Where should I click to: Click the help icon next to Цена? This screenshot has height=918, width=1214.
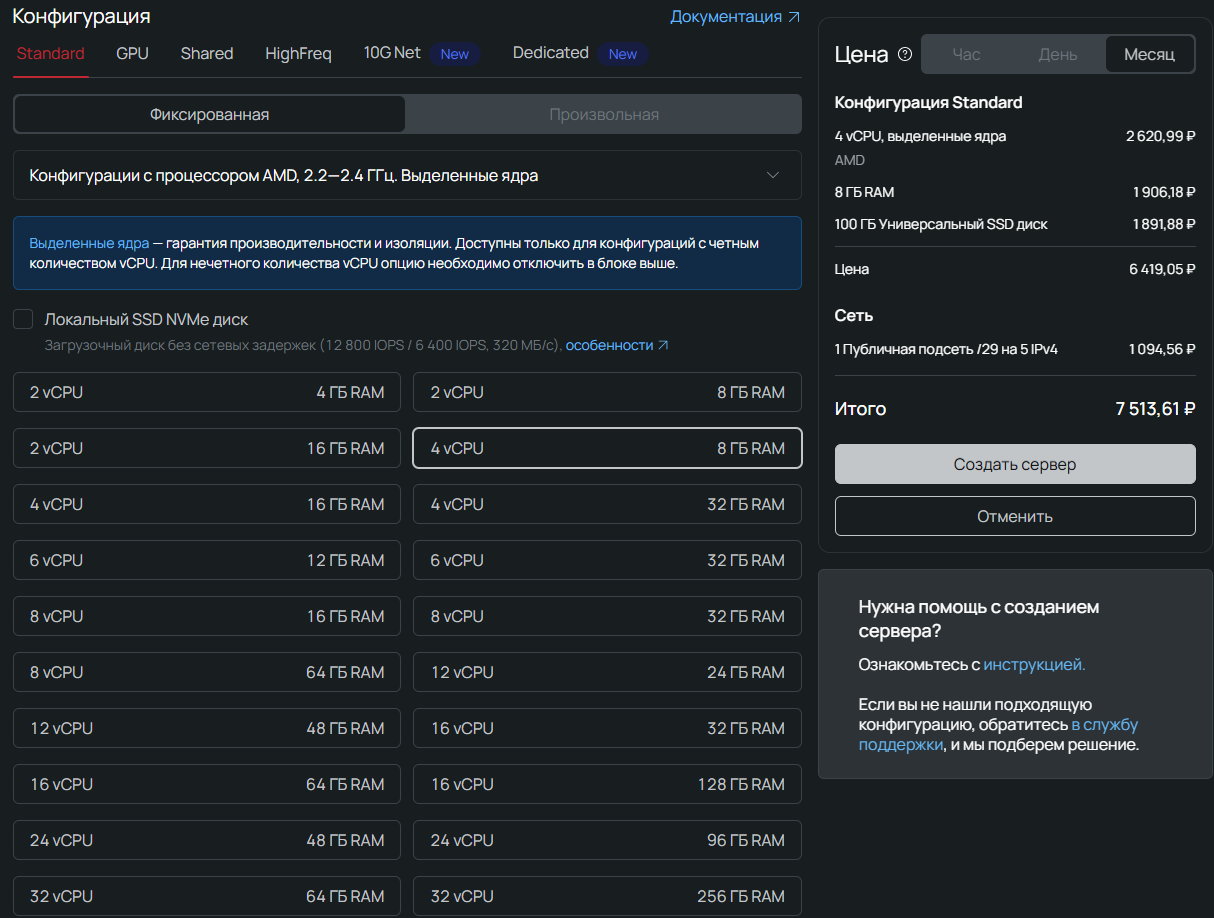[x=905, y=55]
